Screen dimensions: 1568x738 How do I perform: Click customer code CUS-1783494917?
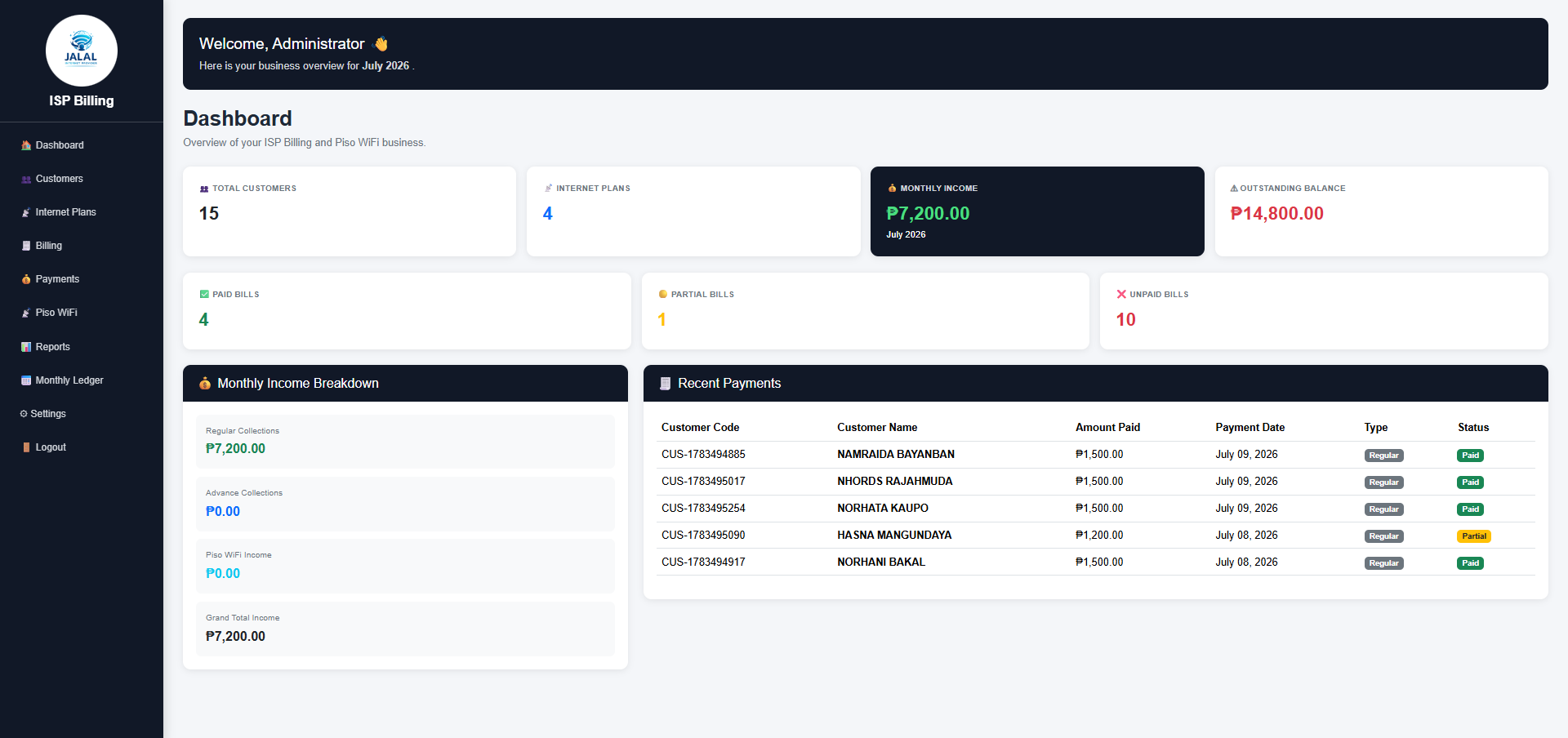point(703,562)
